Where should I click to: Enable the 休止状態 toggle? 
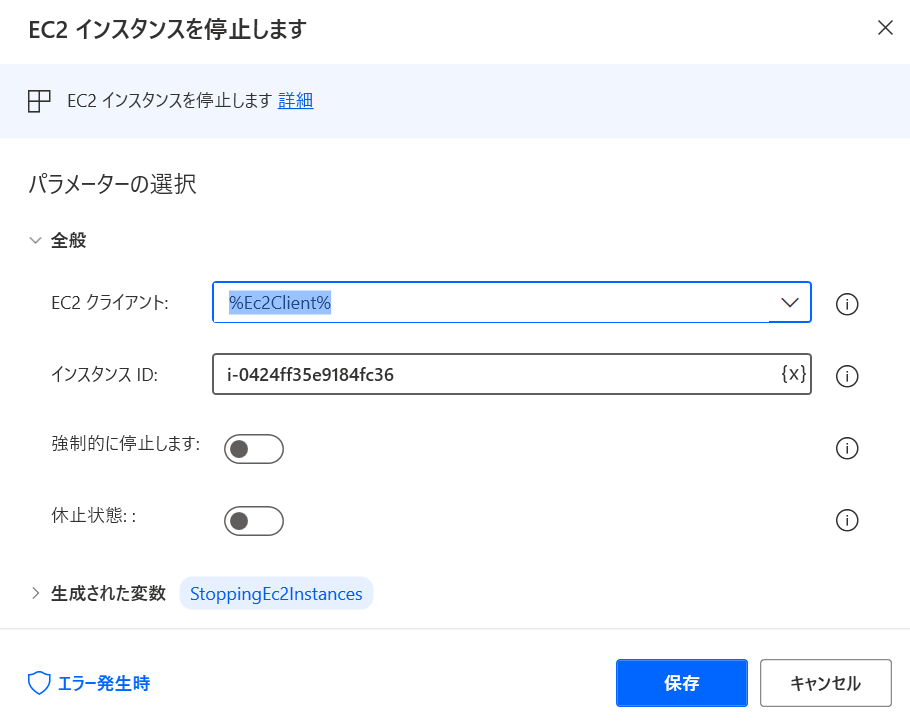pos(254,521)
